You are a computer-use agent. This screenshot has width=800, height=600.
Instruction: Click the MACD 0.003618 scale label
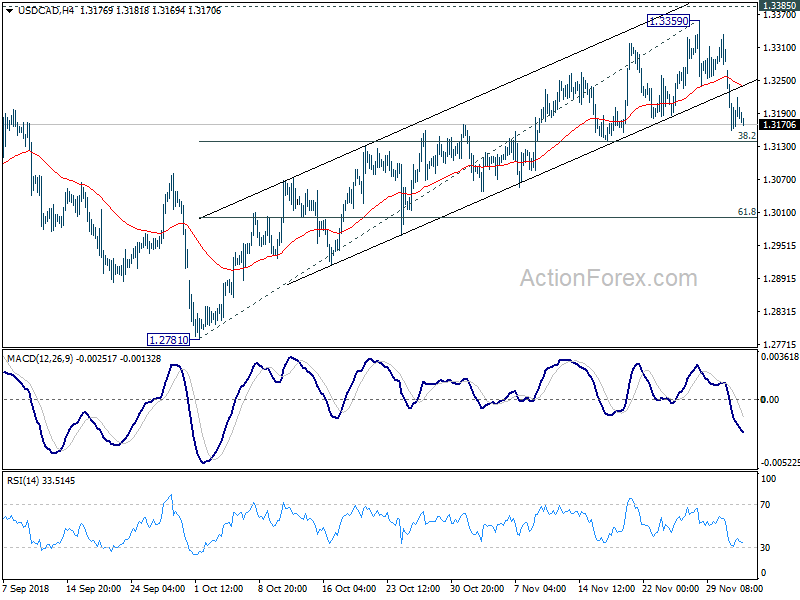point(780,357)
